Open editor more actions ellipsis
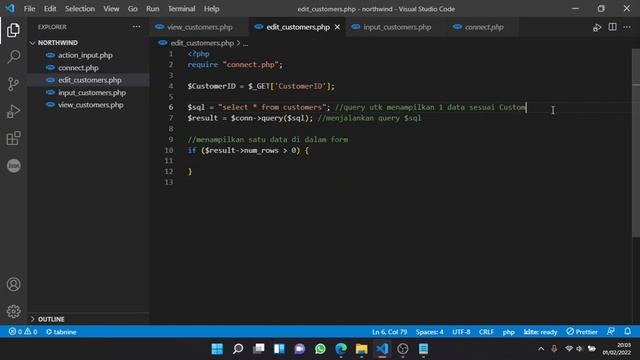 coord(627,27)
